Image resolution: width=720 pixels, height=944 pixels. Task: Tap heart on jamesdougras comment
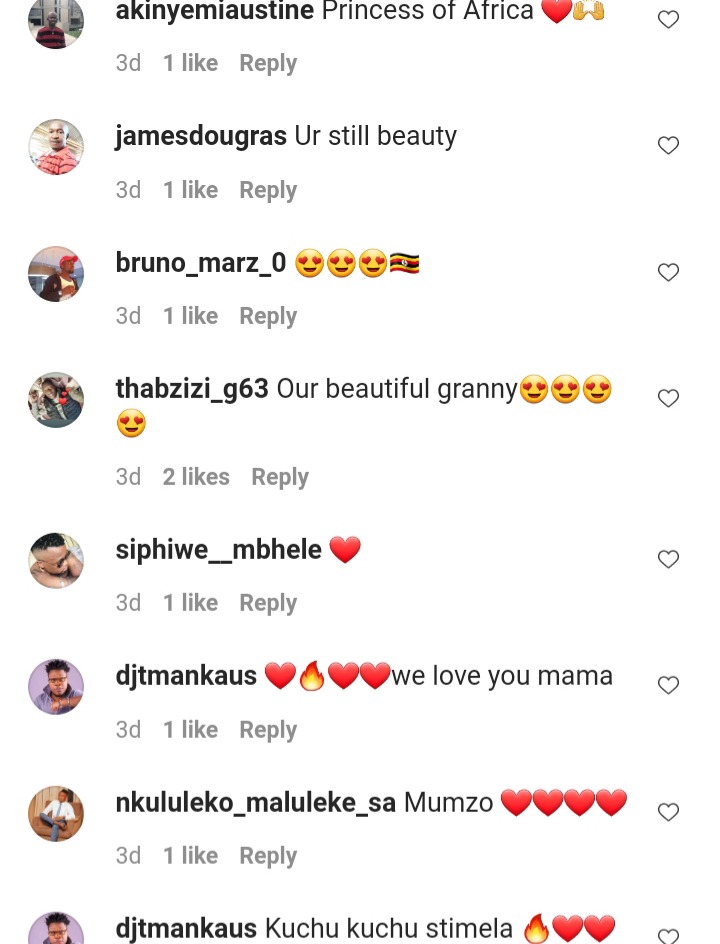tap(668, 145)
